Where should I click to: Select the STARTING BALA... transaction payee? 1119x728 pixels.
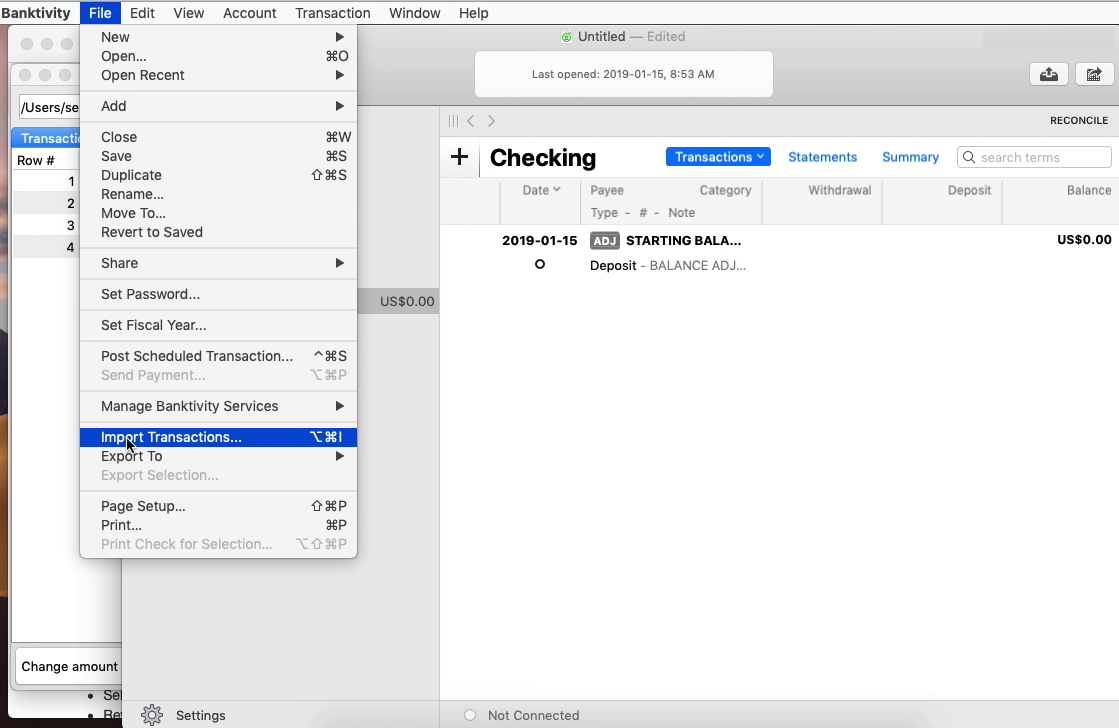point(683,241)
